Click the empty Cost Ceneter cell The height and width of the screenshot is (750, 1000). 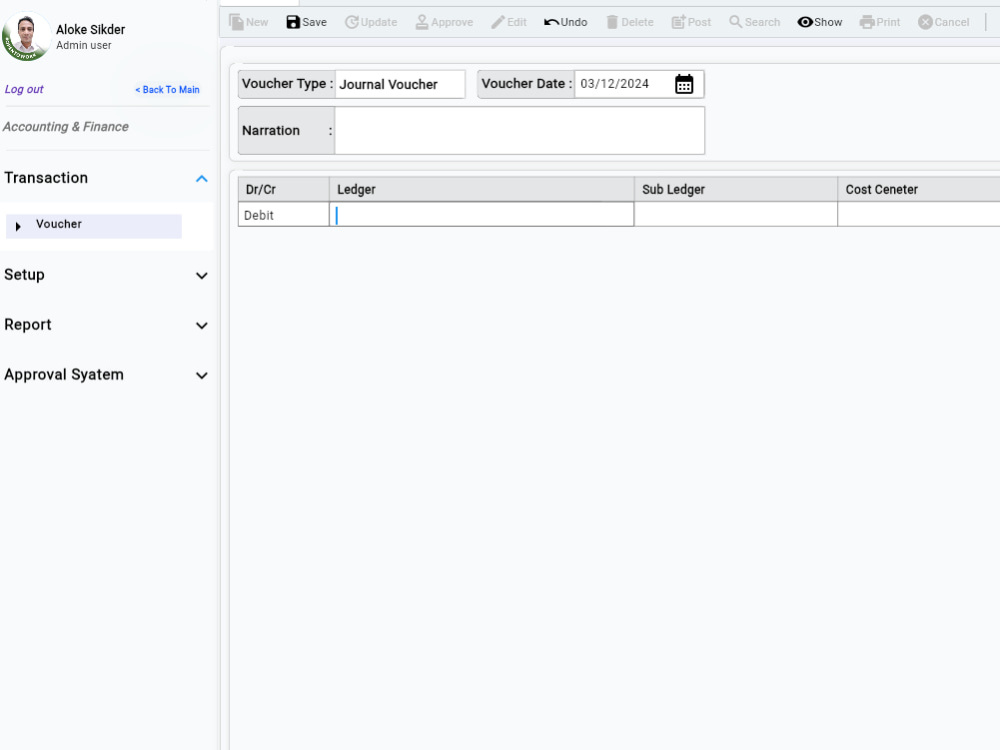[x=918, y=215]
